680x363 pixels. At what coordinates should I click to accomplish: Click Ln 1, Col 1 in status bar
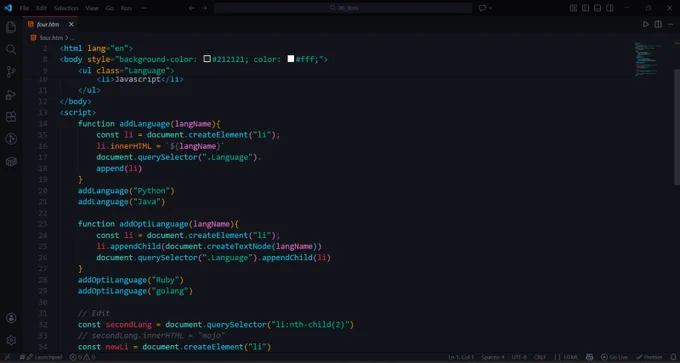[461, 357]
